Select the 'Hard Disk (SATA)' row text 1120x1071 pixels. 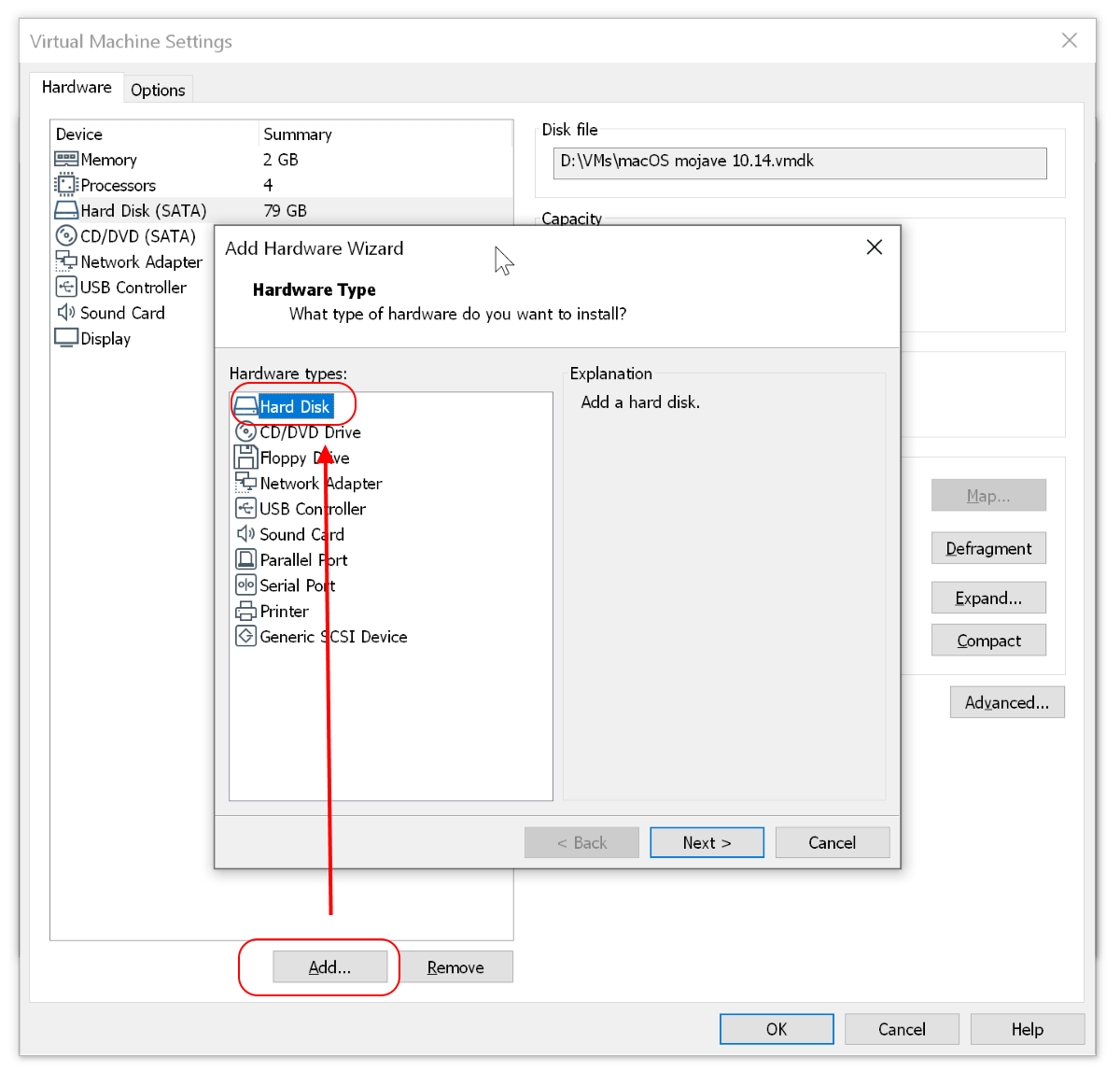click(144, 211)
